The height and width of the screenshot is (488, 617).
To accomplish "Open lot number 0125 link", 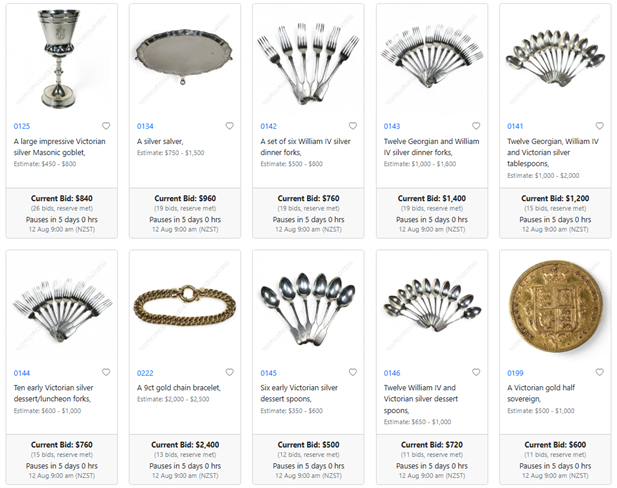I will point(22,126).
